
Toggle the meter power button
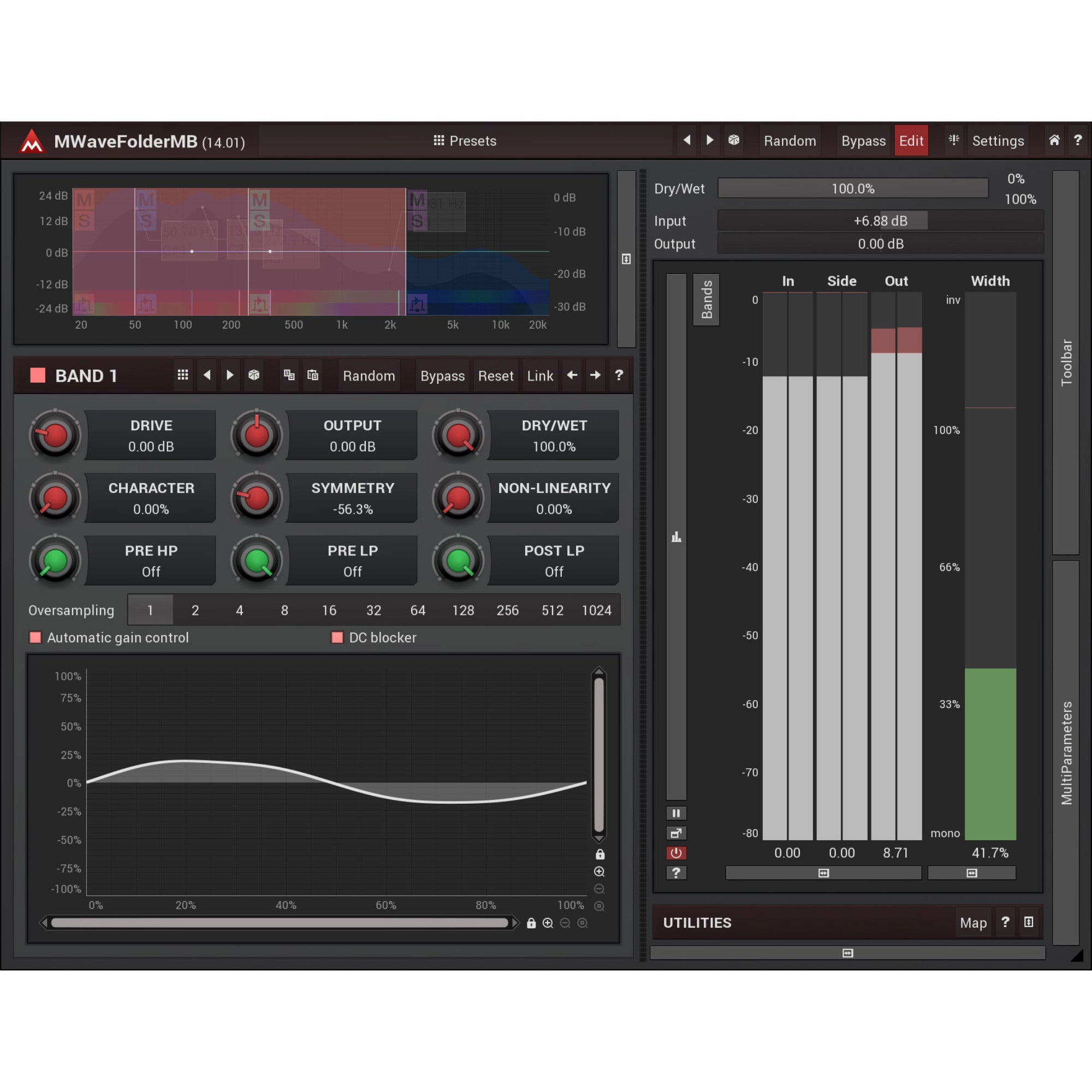point(676,853)
